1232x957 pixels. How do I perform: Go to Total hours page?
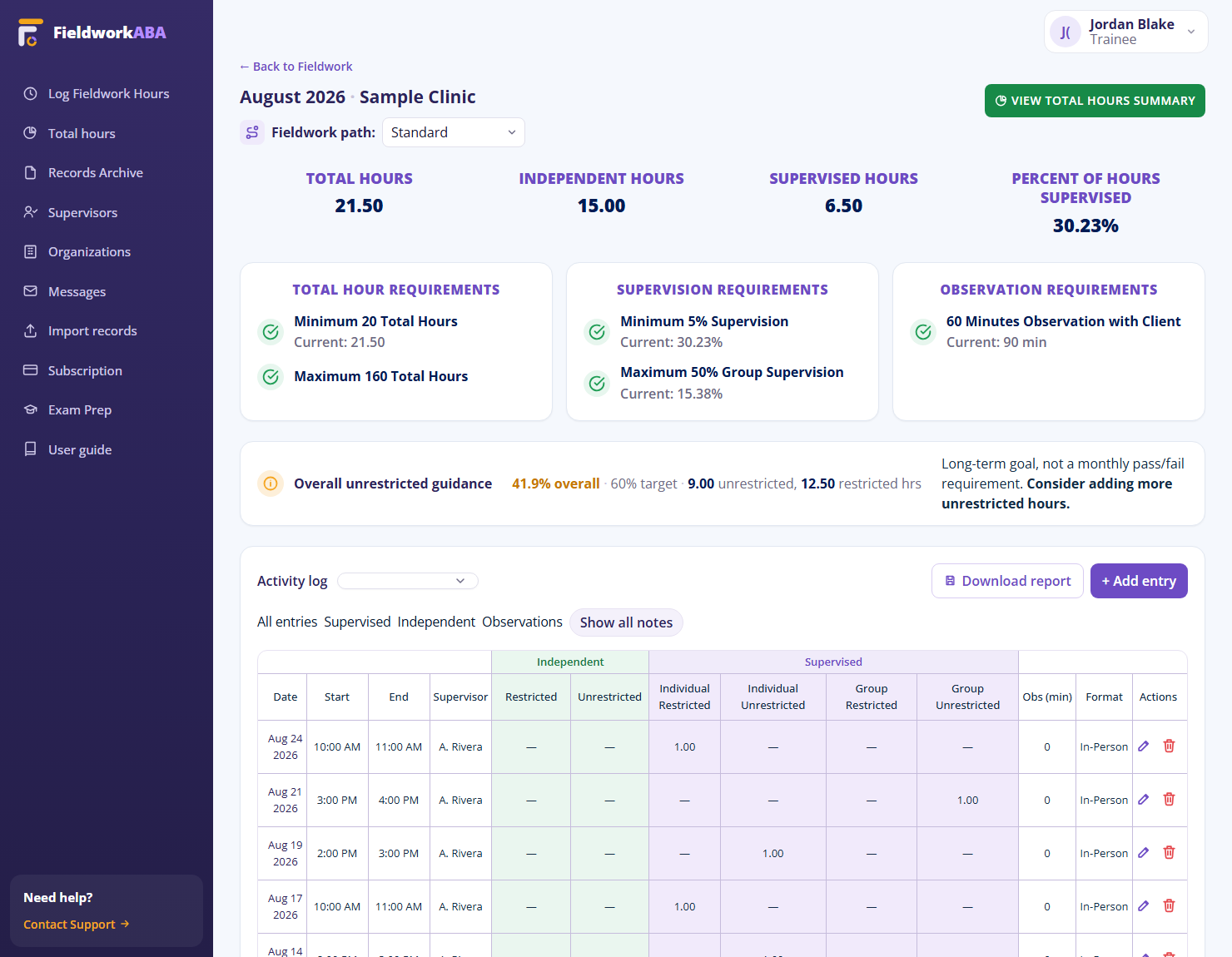coord(107,133)
